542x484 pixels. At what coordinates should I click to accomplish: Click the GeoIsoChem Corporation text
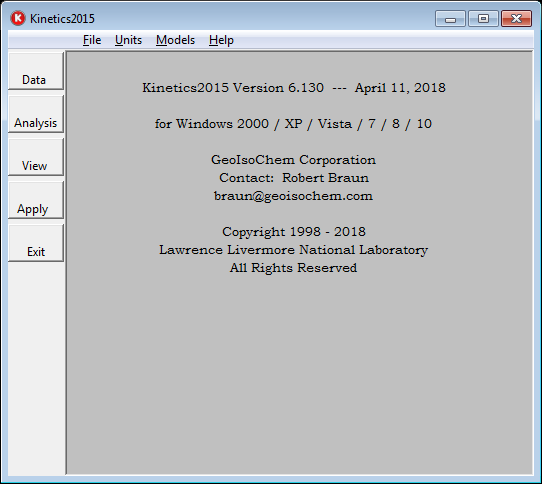tap(293, 160)
